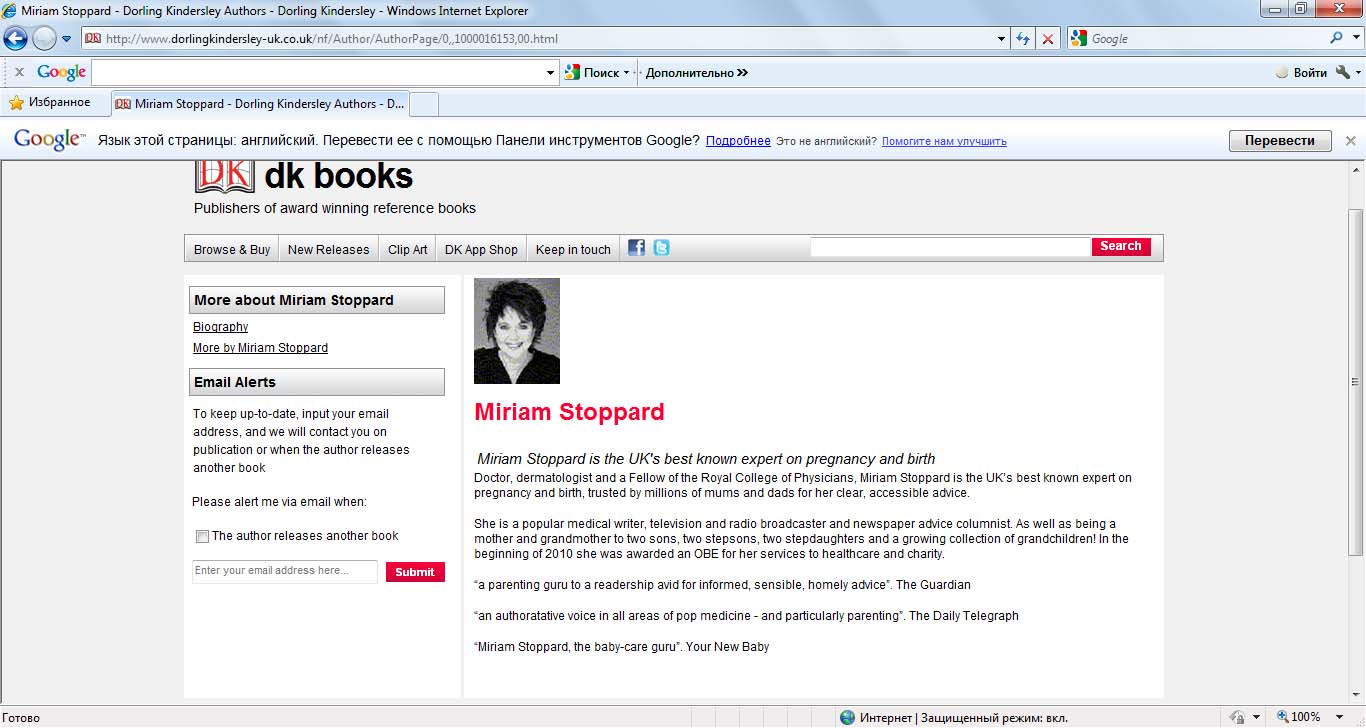
Task: Open a new blank tab
Action: click(x=424, y=103)
